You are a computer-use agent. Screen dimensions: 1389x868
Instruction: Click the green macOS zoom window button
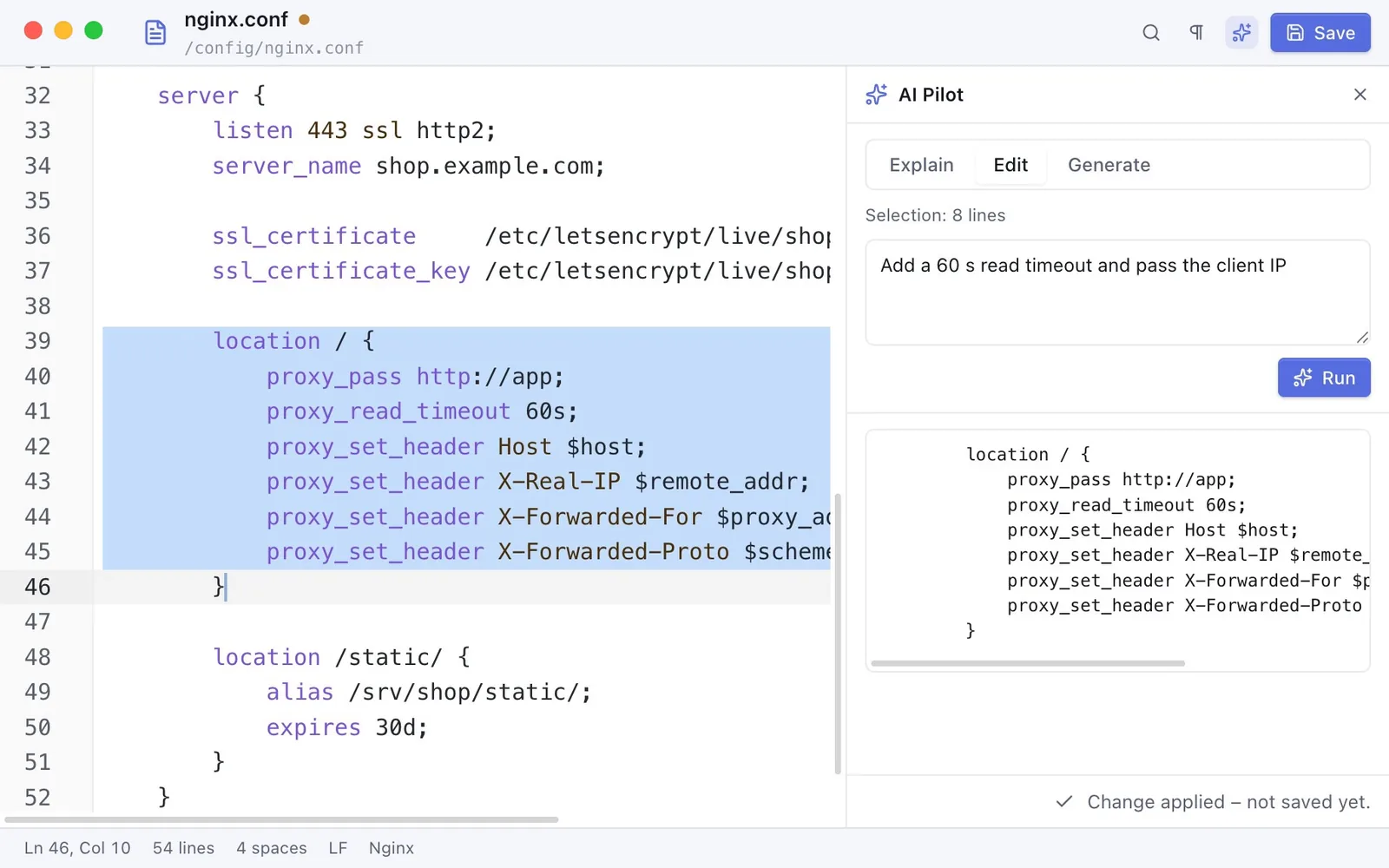94,30
